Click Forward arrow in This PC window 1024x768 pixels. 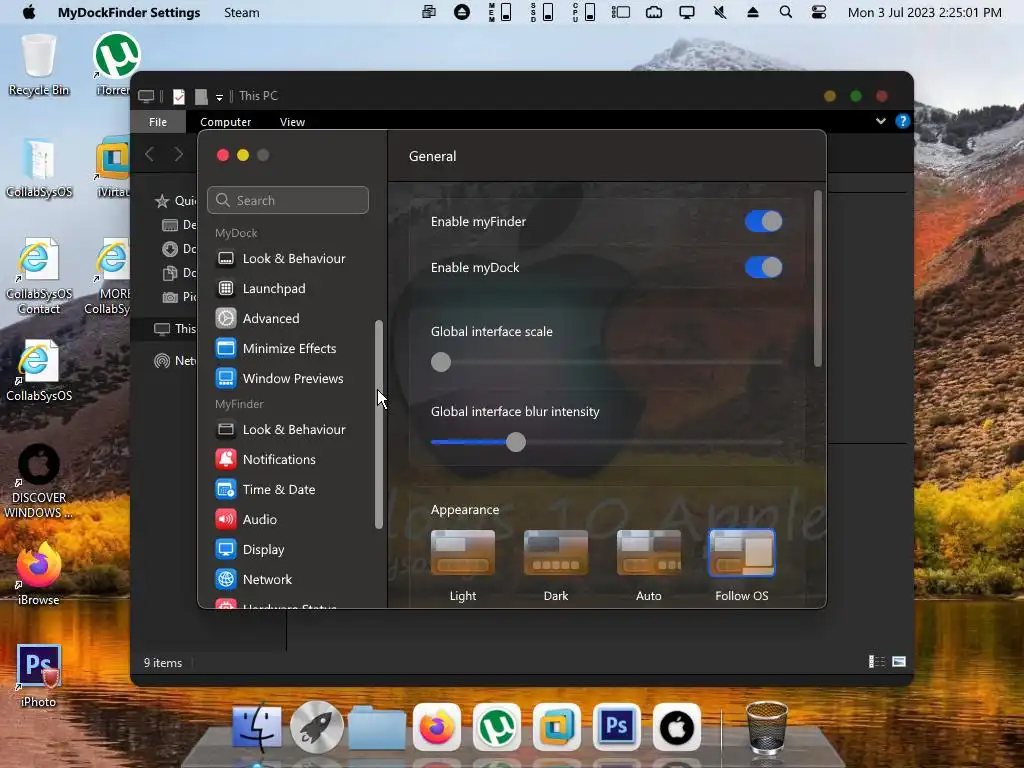coord(178,154)
